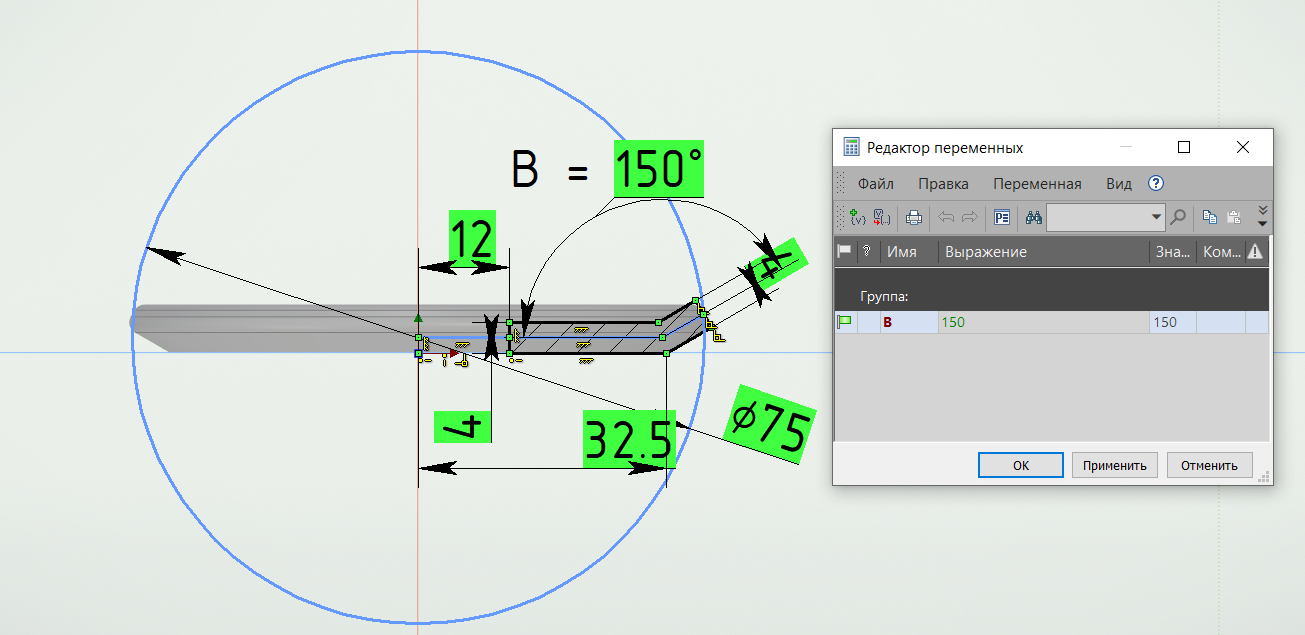Click the flag column header

844,252
